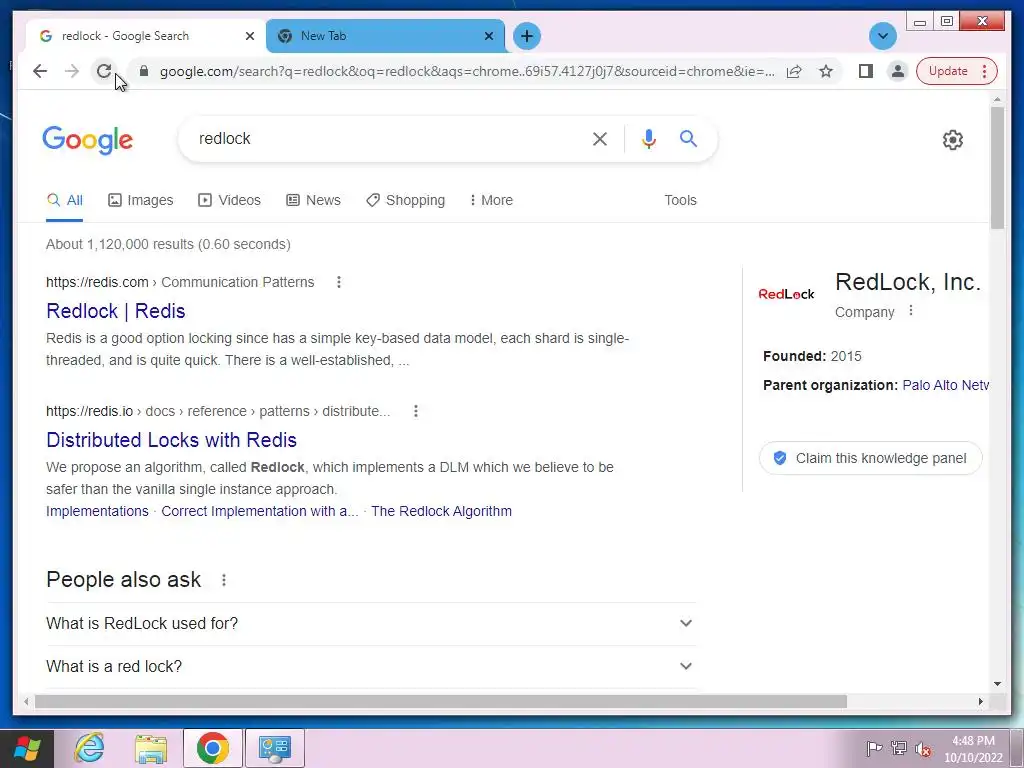
Task: Open options menu for redis.com result
Action: click(x=338, y=282)
